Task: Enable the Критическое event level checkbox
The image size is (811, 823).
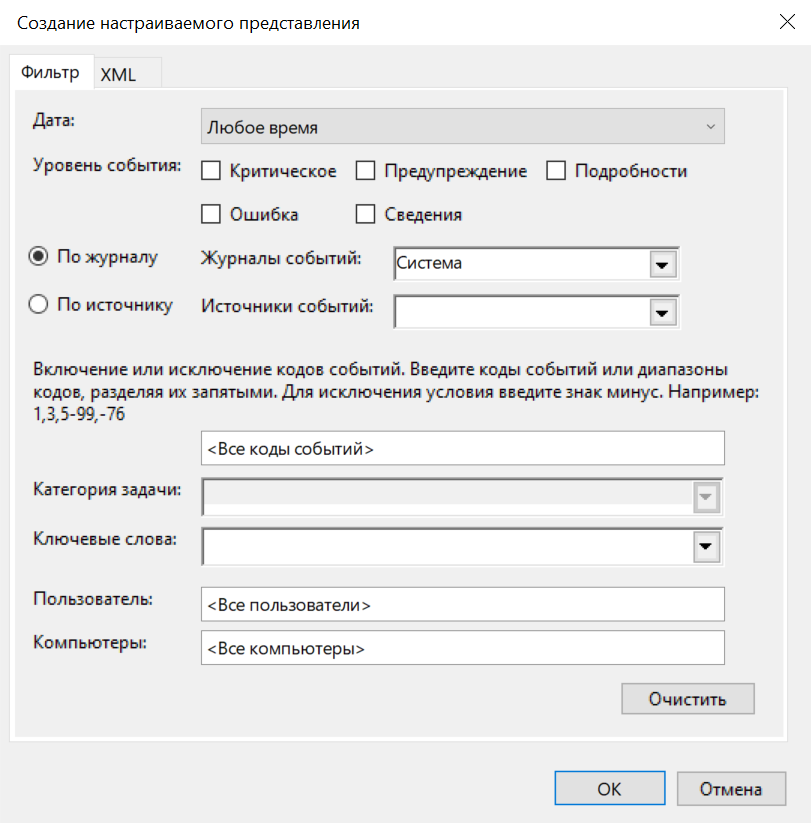Action: coord(211,171)
